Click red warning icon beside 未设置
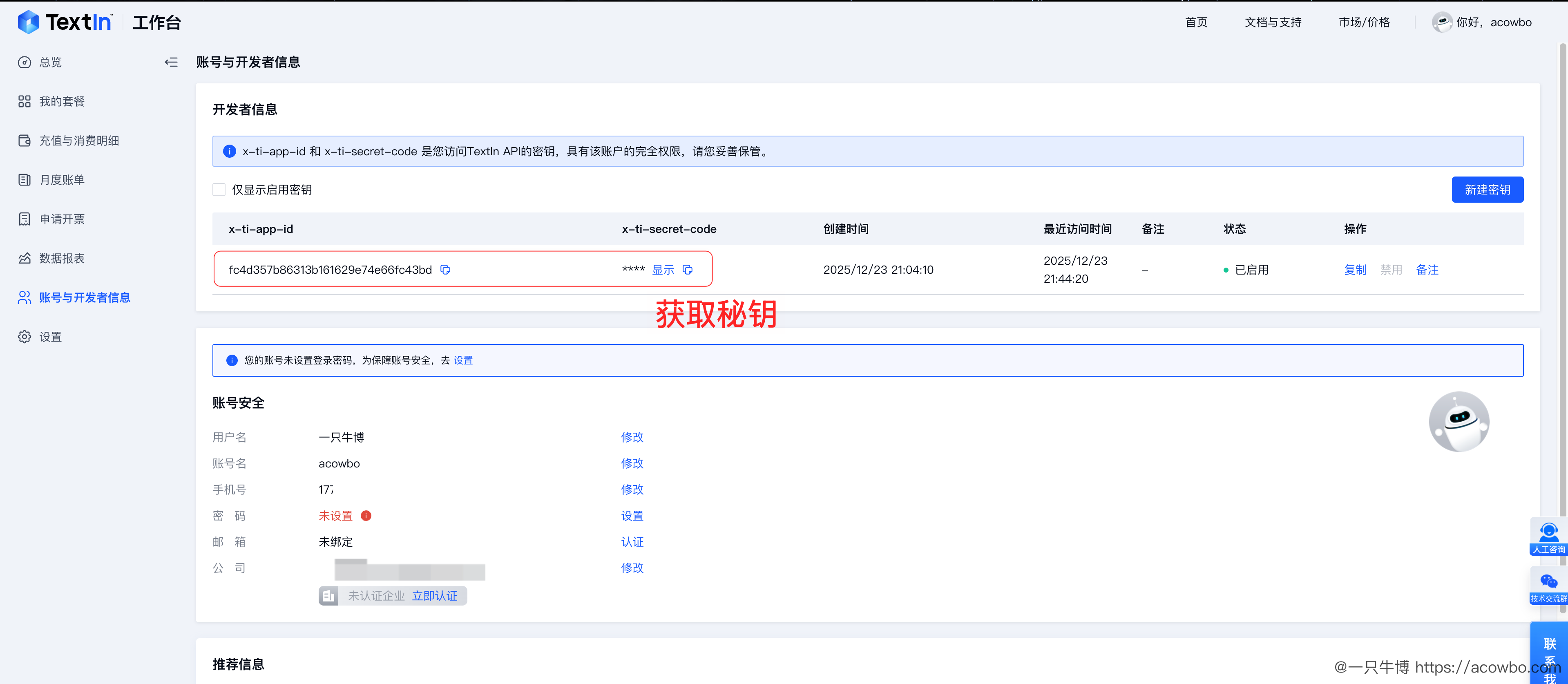 tap(366, 515)
